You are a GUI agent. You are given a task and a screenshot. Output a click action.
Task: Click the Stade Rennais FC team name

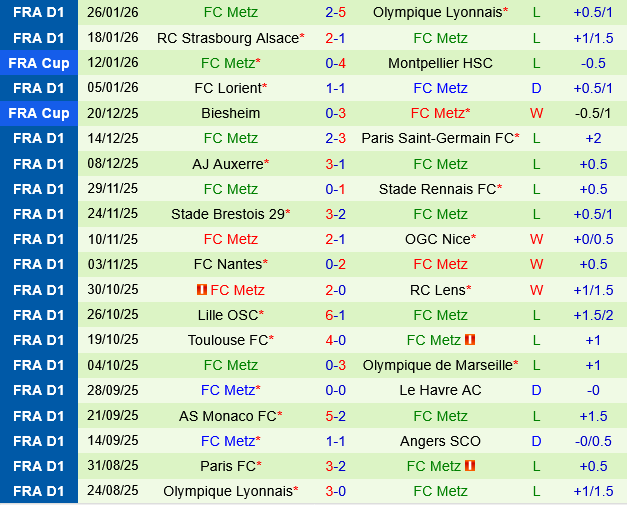(x=437, y=189)
